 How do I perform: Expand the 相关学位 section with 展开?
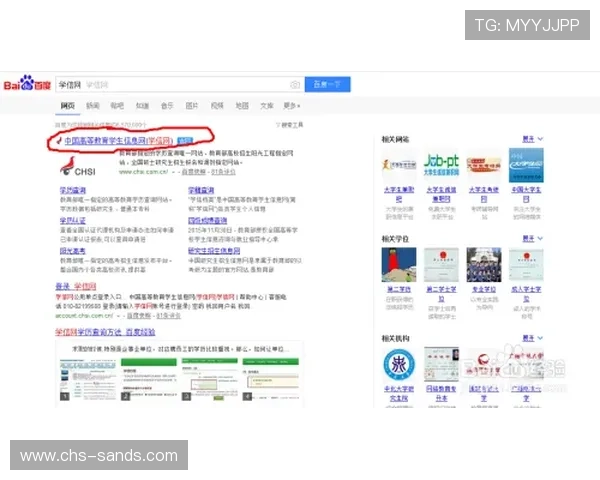pyautogui.click(x=533, y=238)
